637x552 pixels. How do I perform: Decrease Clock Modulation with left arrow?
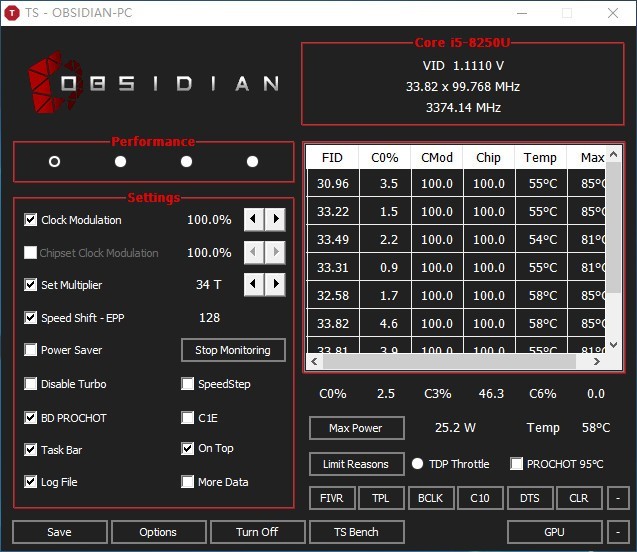254,220
